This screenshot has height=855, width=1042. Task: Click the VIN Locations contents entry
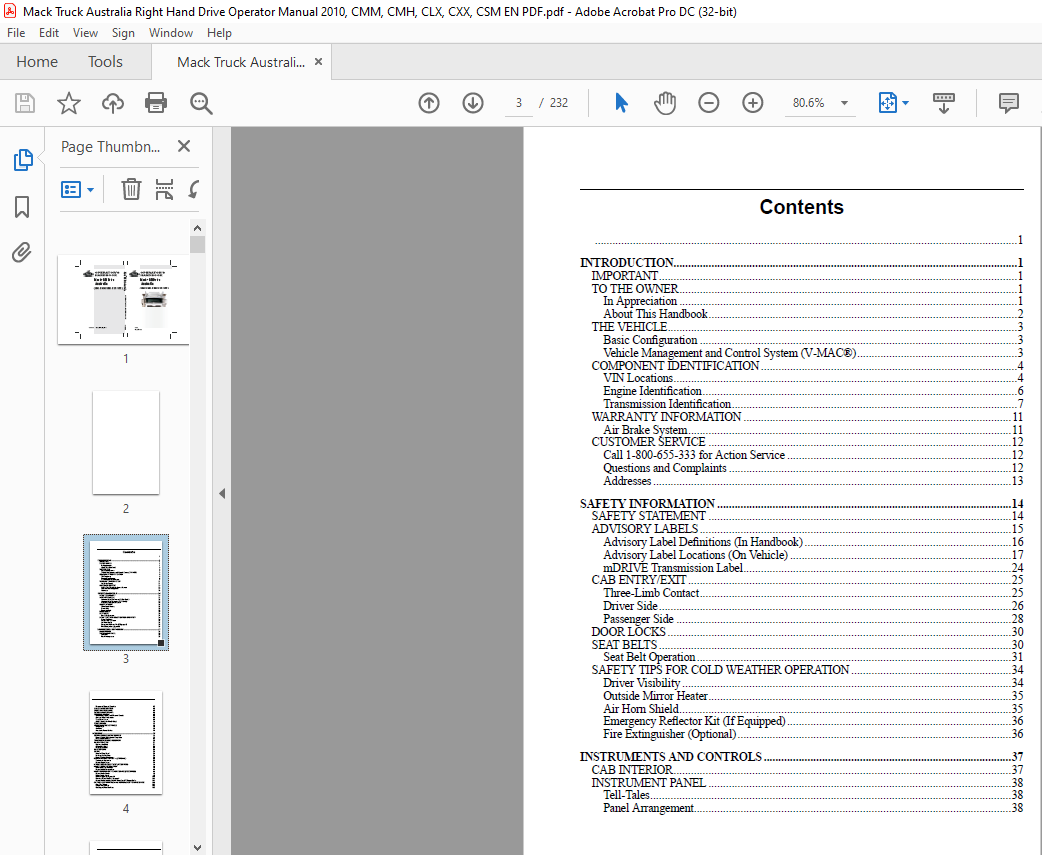pyautogui.click(x=813, y=378)
